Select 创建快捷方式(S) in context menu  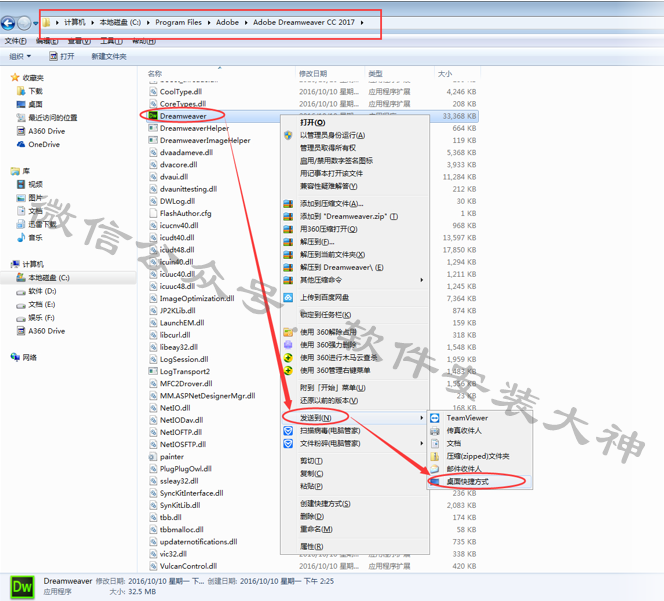click(325, 504)
